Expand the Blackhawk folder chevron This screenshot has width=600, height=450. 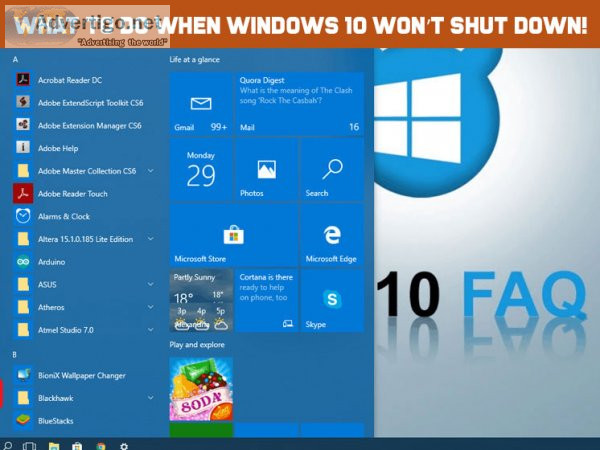click(151, 398)
